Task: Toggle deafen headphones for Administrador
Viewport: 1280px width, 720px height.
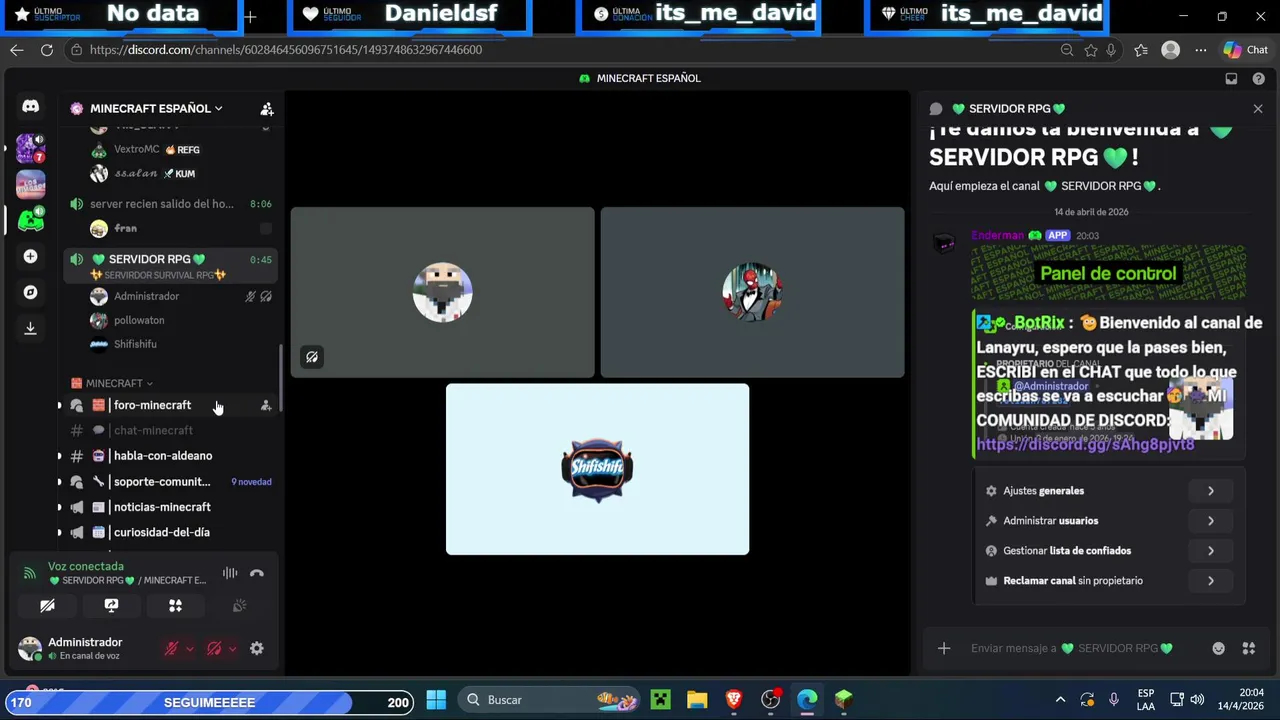Action: (x=214, y=648)
